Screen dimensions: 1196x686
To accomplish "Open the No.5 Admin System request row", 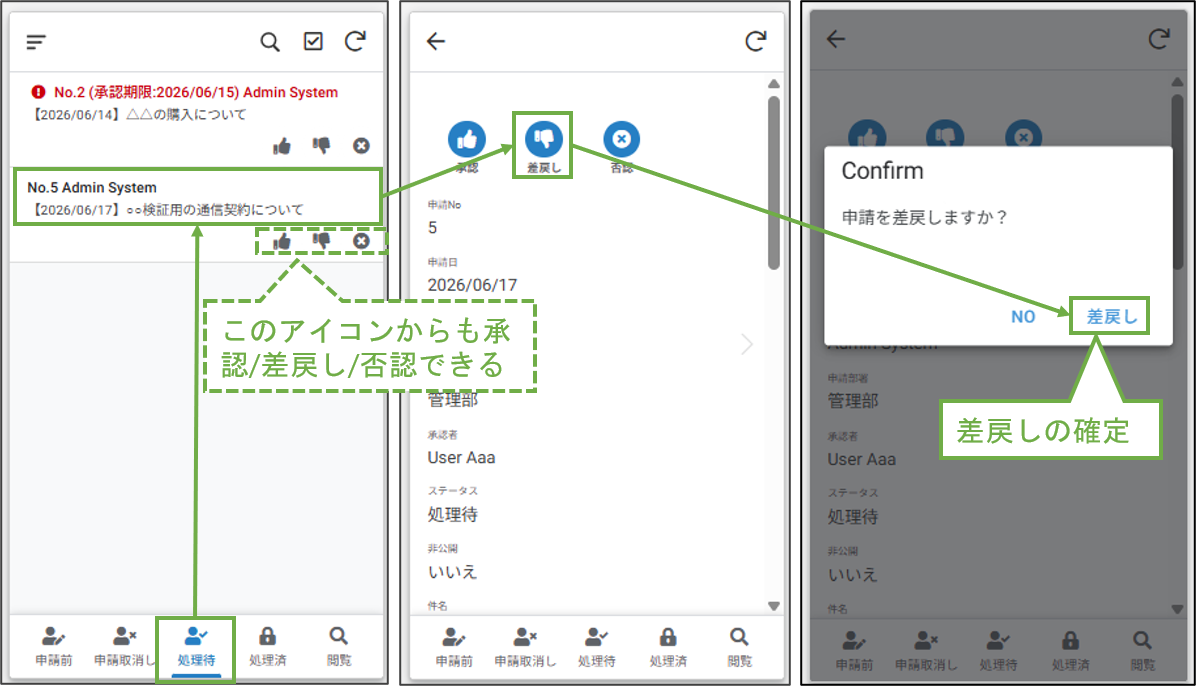I will (x=198, y=198).
